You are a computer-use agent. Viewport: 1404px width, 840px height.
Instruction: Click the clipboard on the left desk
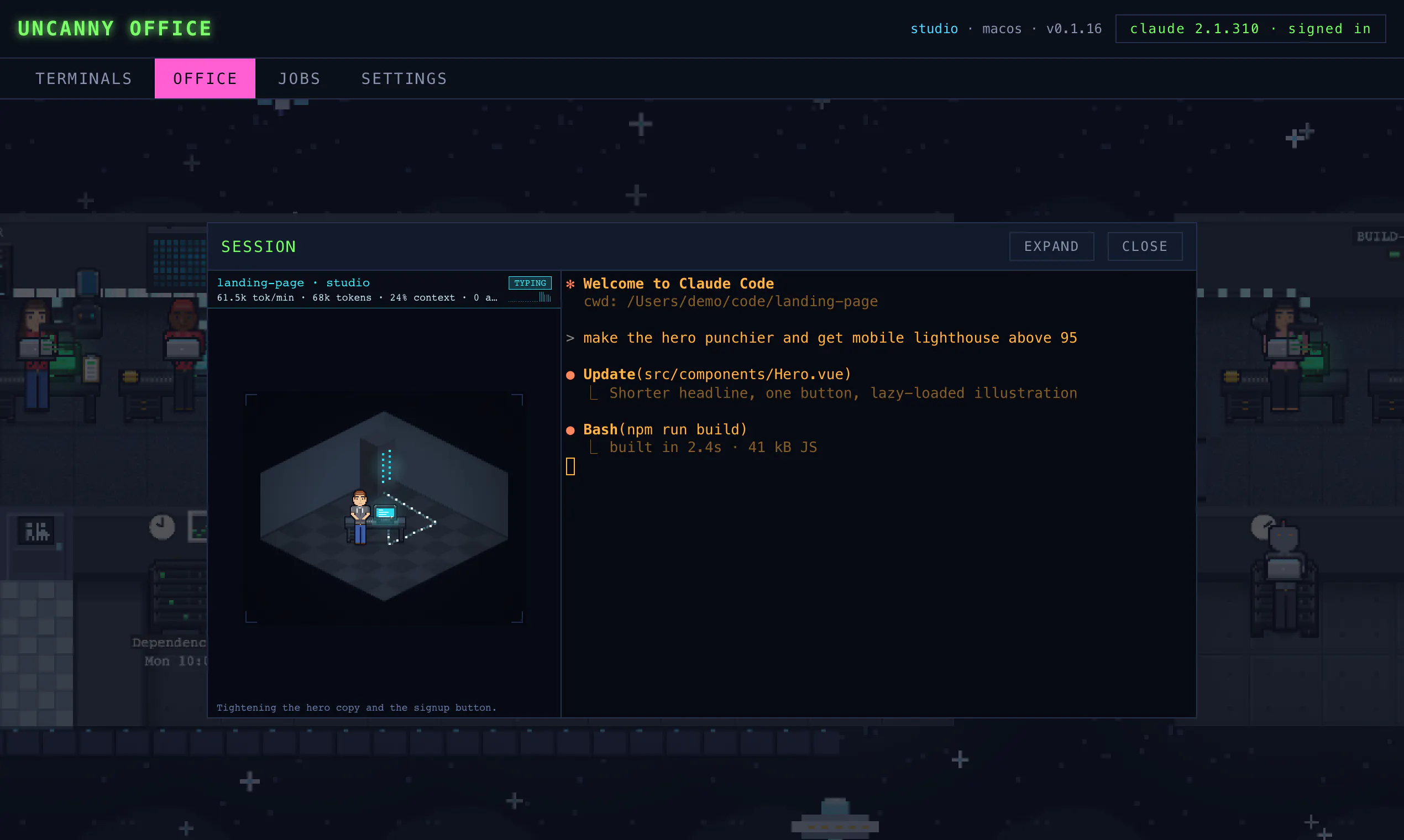pos(91,369)
